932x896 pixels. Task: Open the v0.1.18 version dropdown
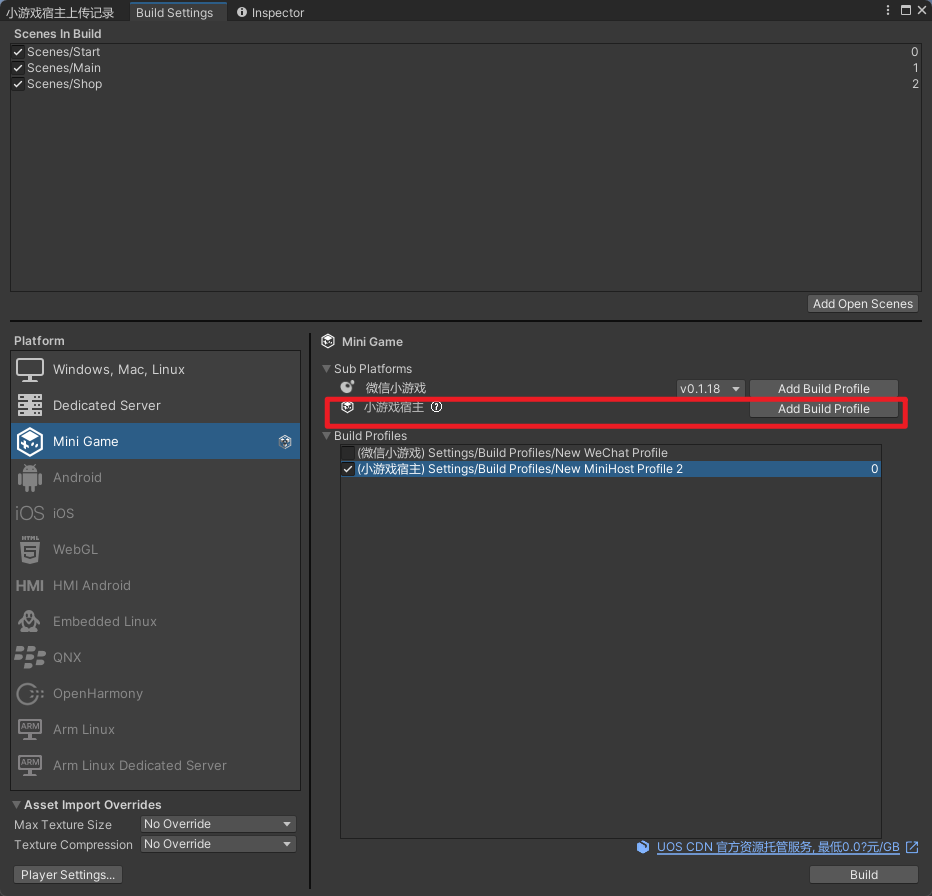pos(711,389)
